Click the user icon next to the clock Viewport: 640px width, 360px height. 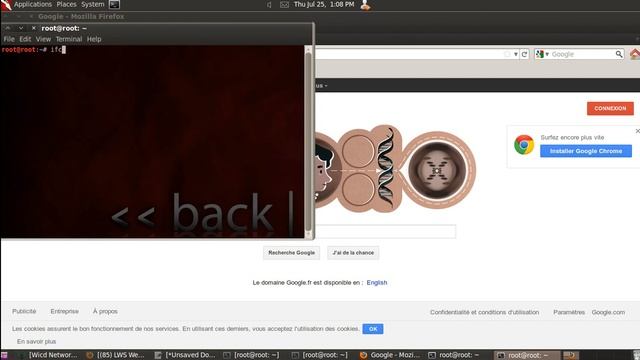365,5
